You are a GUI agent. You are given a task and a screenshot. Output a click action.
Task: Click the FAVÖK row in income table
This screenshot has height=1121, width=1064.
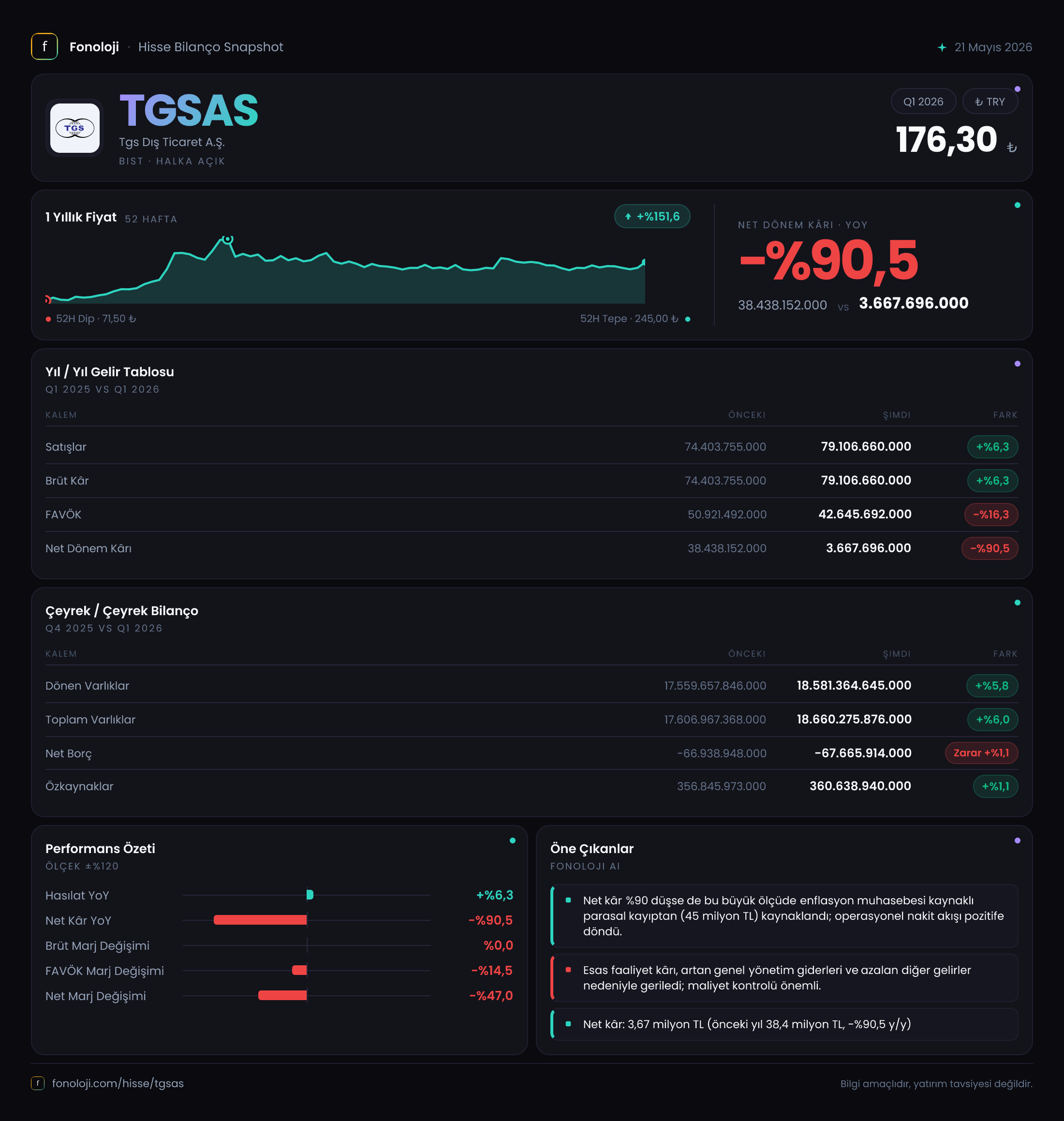[x=532, y=514]
